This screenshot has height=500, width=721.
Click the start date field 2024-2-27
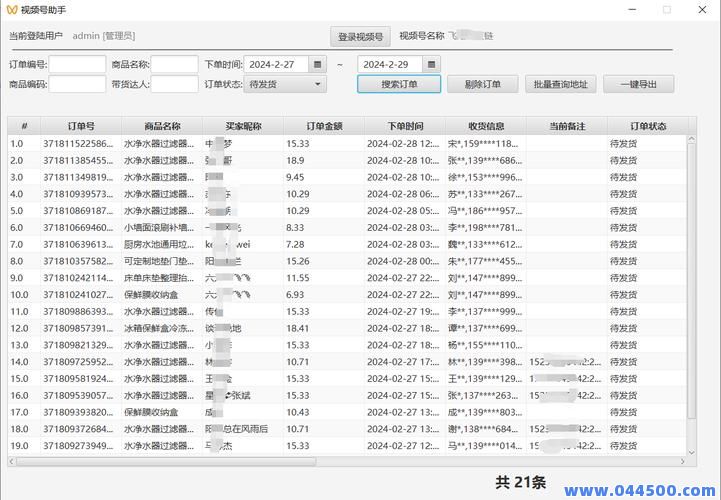(x=276, y=64)
